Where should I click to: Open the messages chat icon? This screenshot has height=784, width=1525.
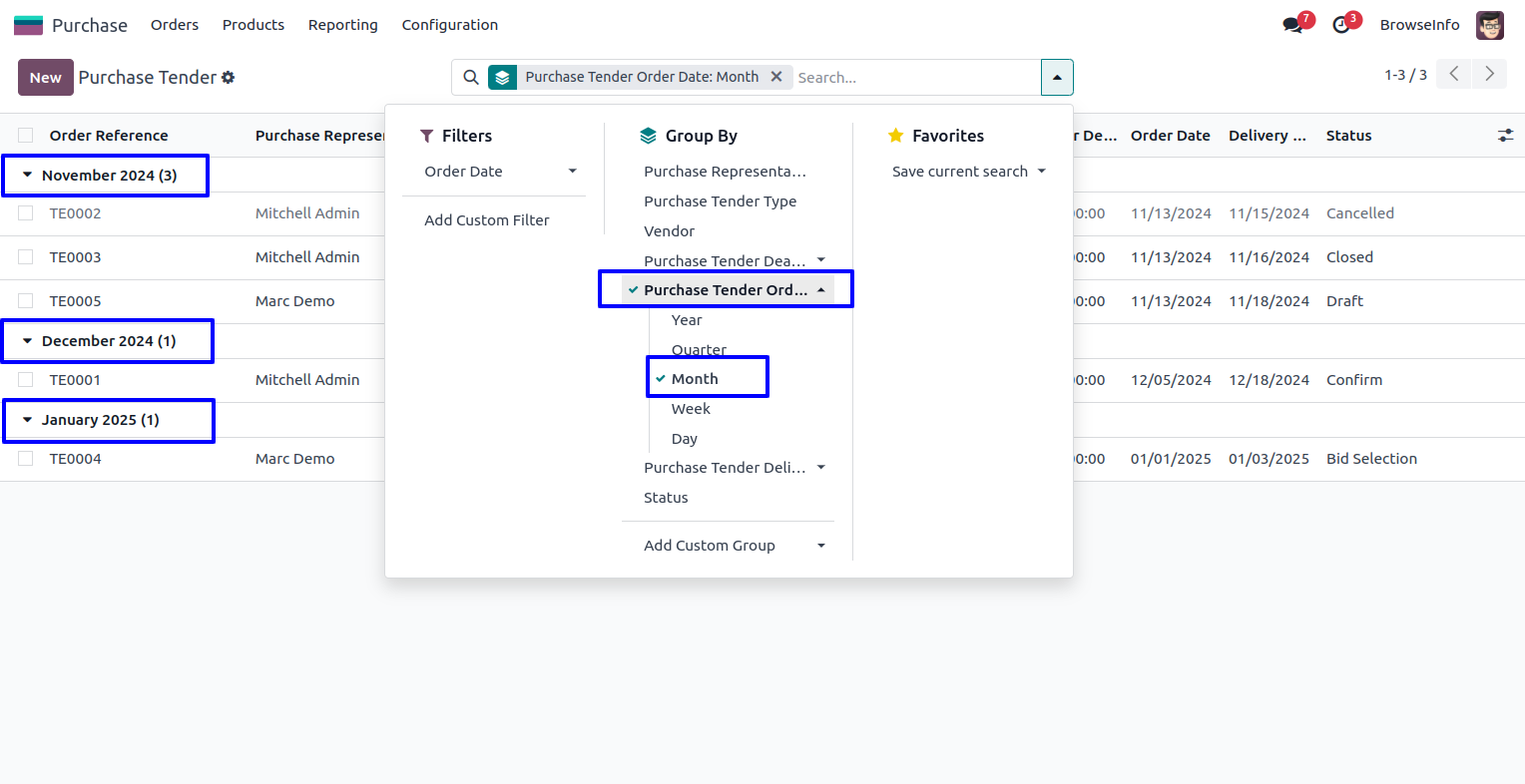click(x=1293, y=25)
